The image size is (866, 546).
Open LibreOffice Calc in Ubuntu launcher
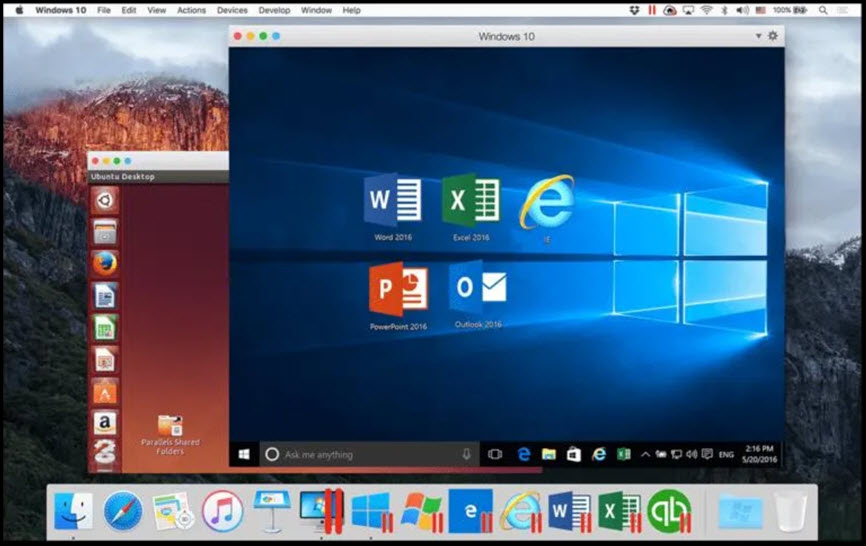(x=105, y=328)
